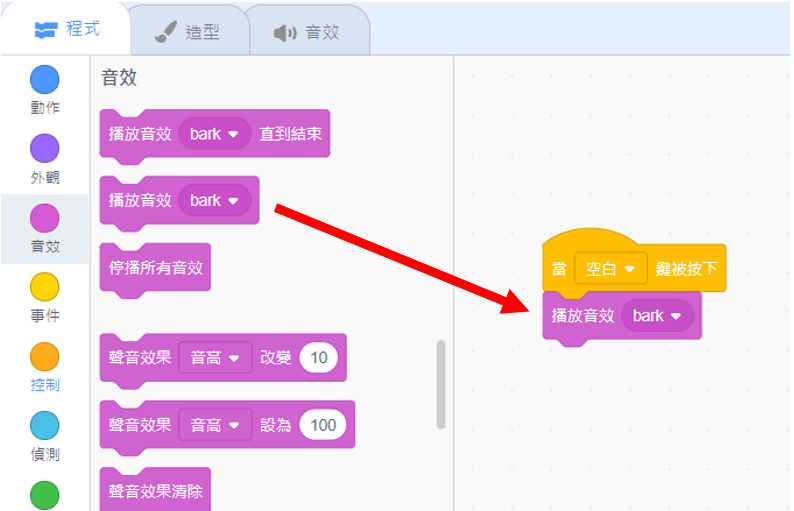Screen dimensions: 794x511
Task: Open the 造型 costumes tab
Action: (189, 30)
